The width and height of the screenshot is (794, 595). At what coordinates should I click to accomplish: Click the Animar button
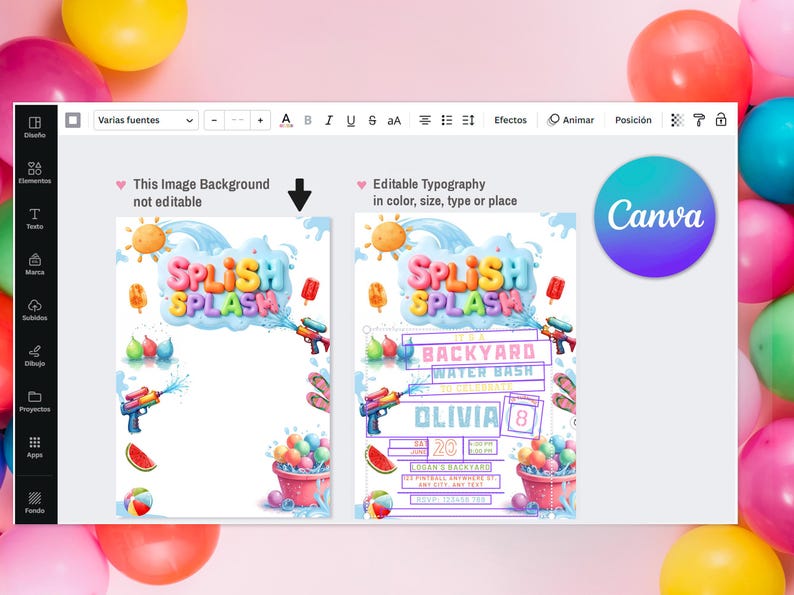(x=571, y=120)
